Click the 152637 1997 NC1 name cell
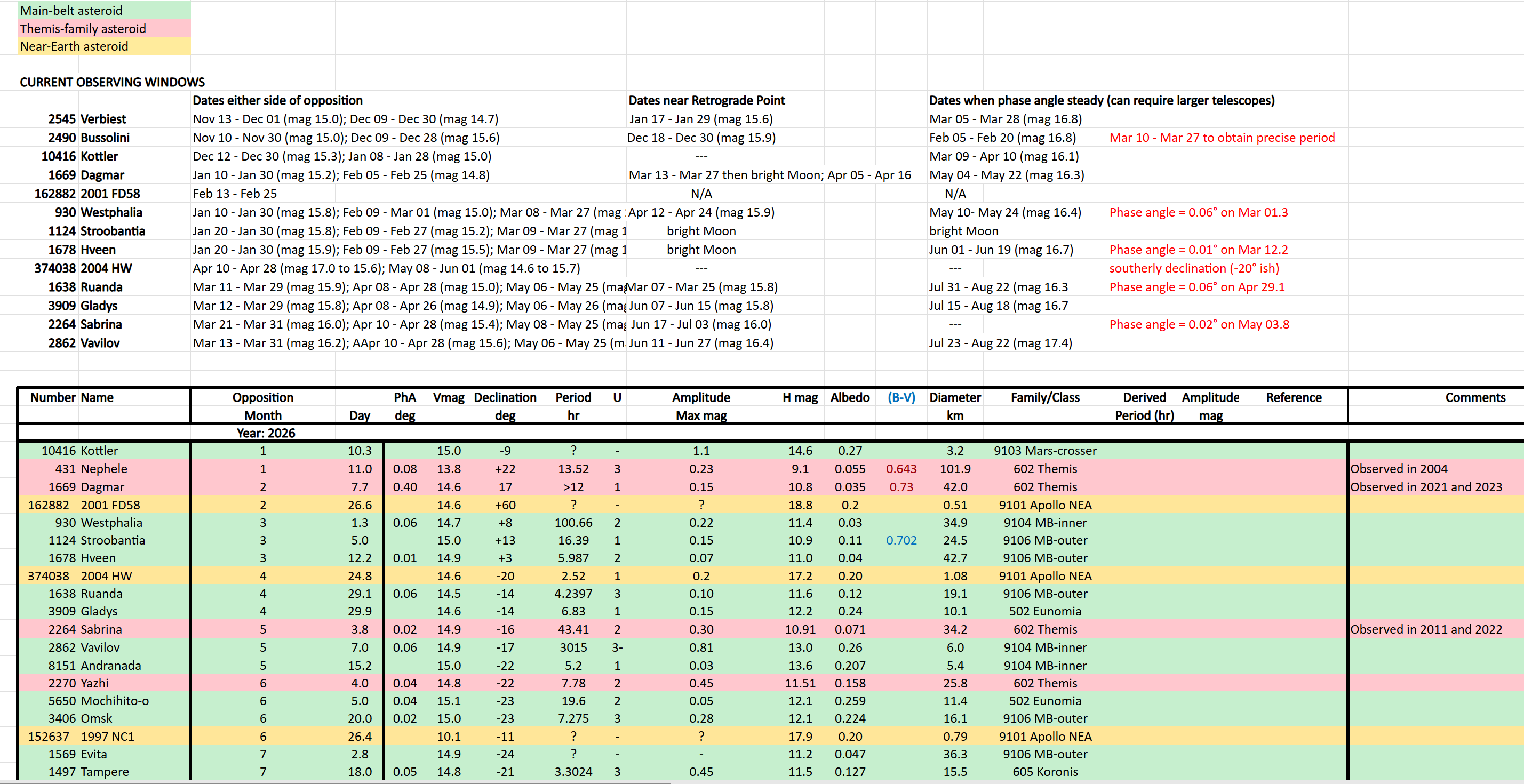The height and width of the screenshot is (784, 1524). click(107, 736)
